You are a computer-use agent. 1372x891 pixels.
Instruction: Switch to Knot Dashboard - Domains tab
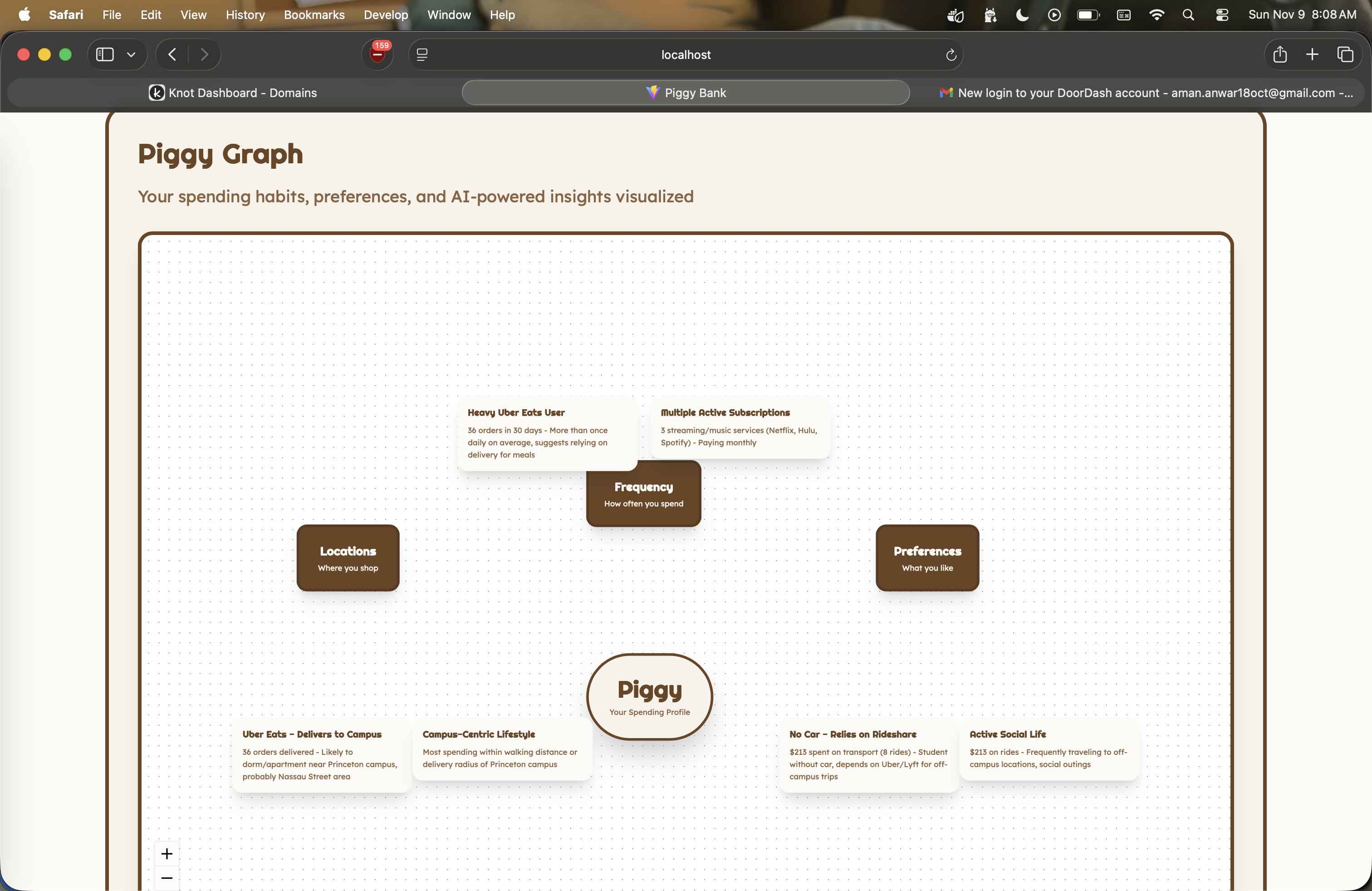(x=233, y=93)
